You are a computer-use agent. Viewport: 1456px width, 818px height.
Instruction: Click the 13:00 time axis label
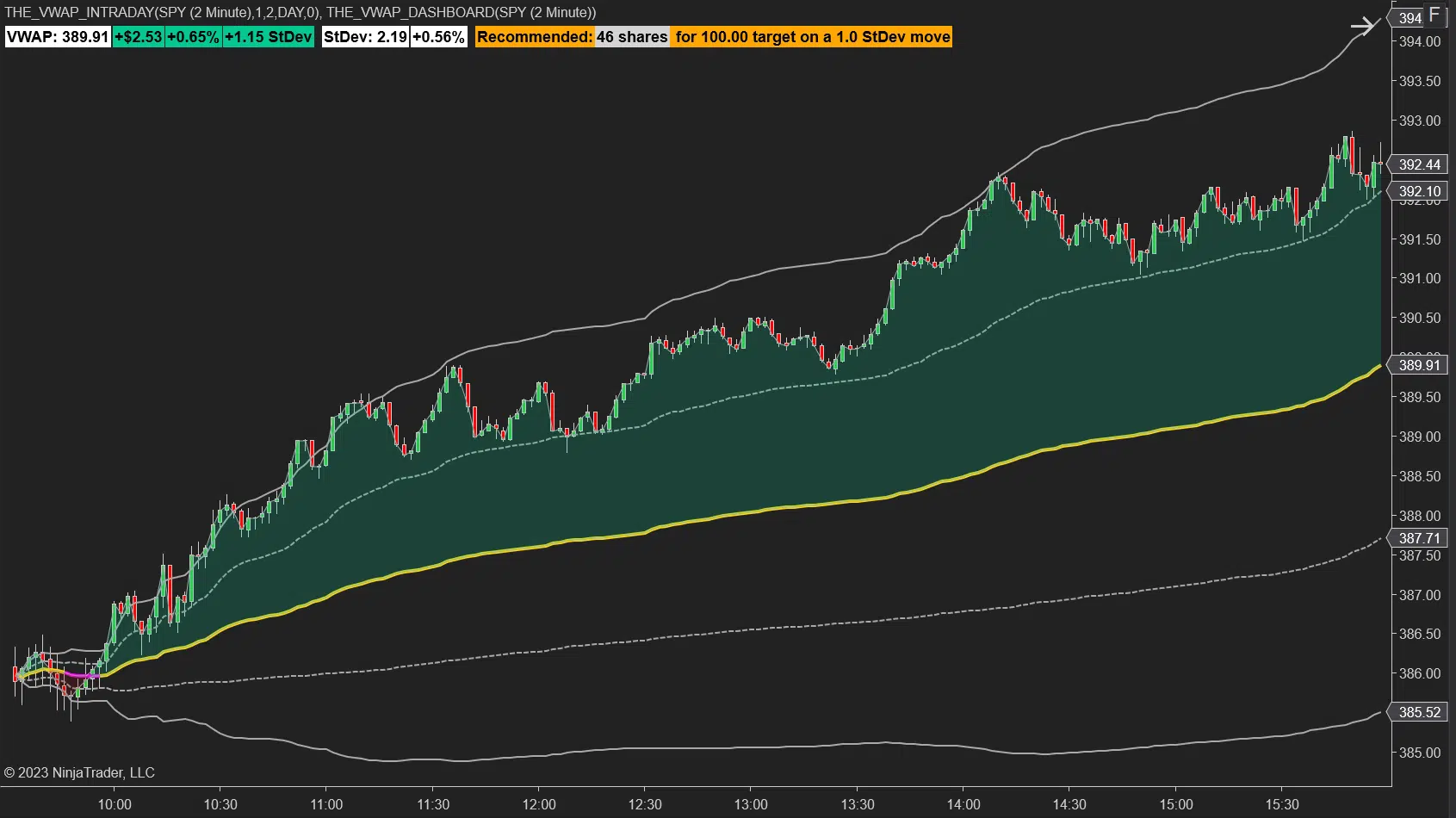point(751,804)
